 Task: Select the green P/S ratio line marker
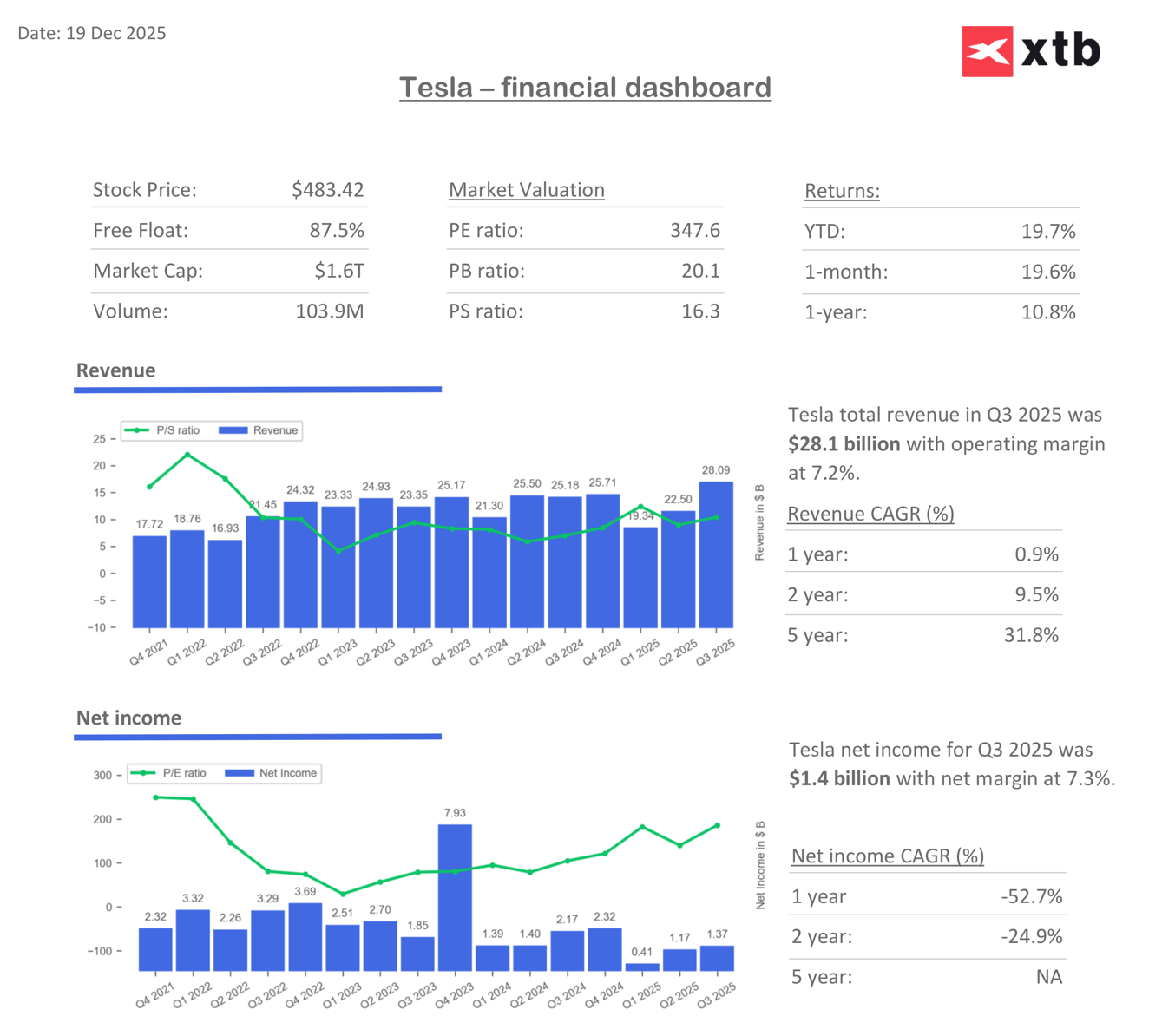[x=139, y=430]
